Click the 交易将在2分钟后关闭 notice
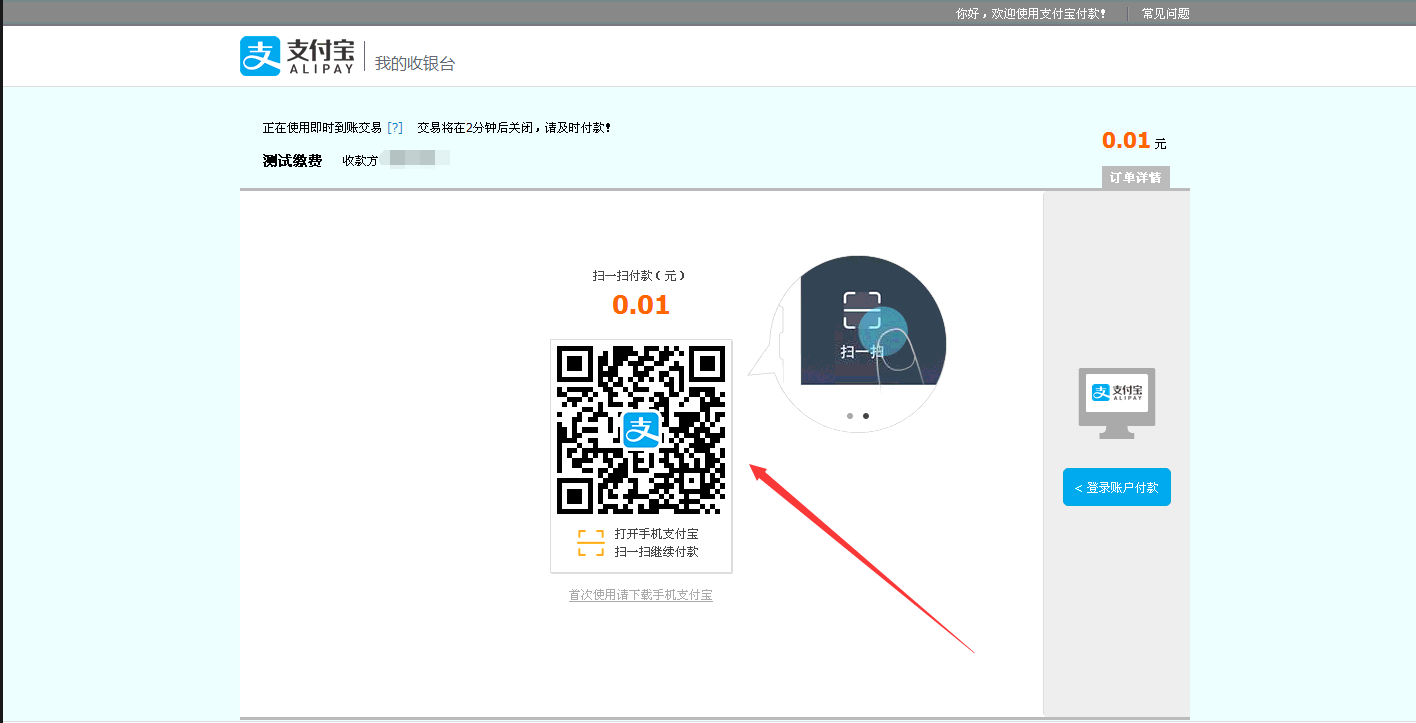 514,128
